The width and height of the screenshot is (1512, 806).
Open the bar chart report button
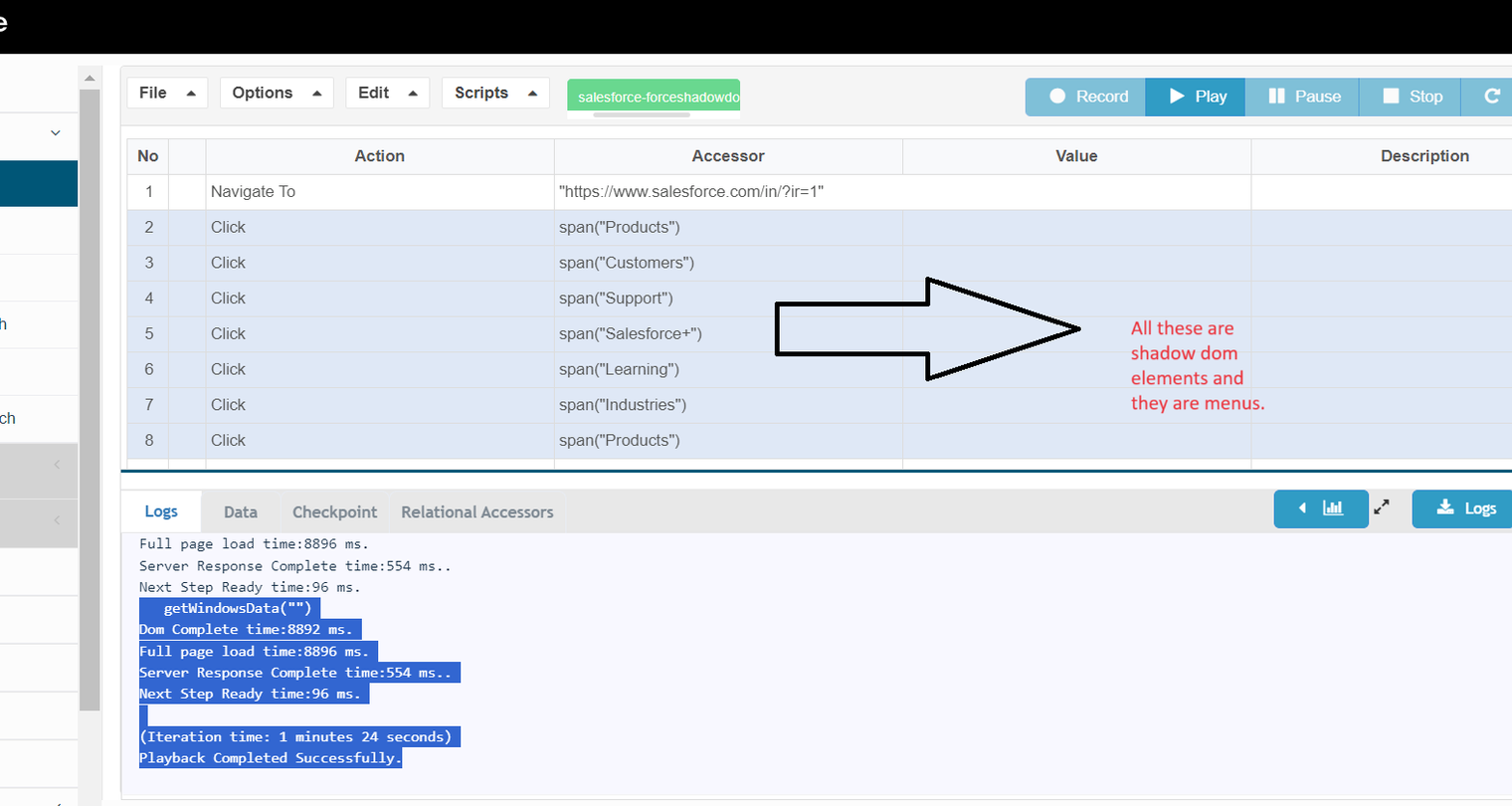(x=1321, y=508)
